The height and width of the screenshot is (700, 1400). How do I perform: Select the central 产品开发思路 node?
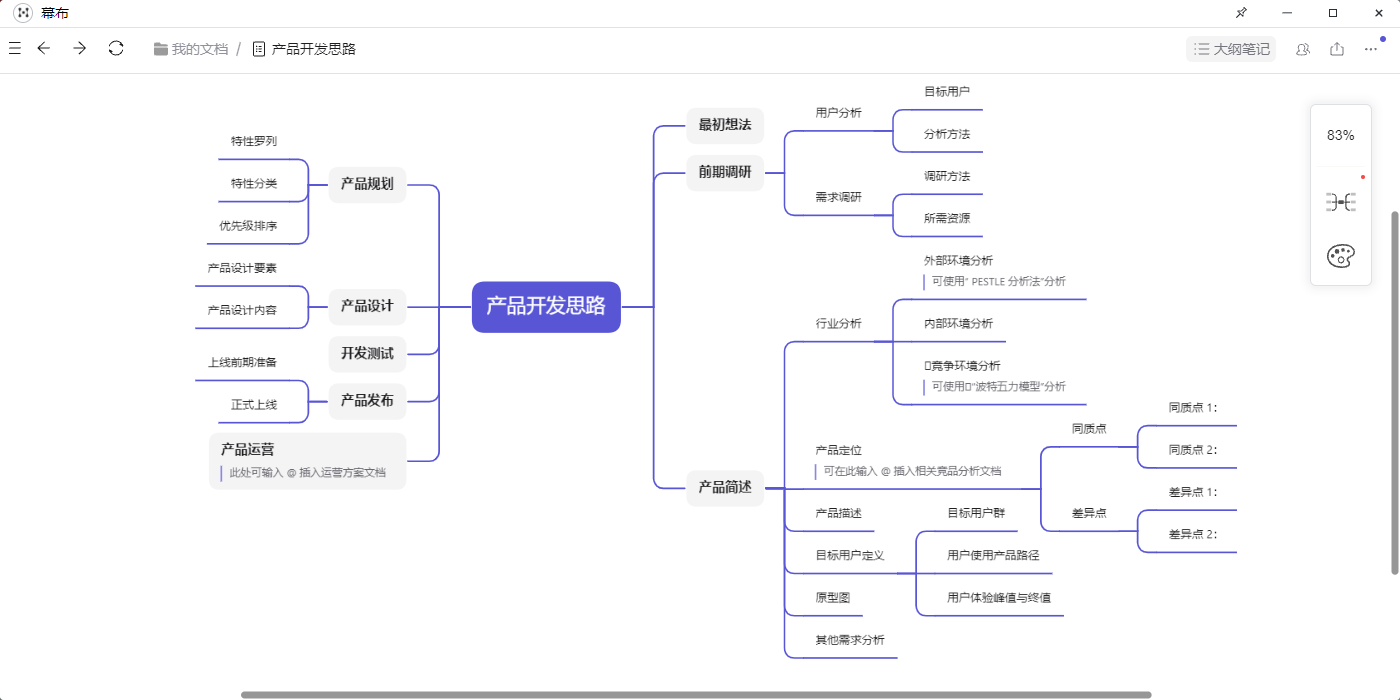546,307
